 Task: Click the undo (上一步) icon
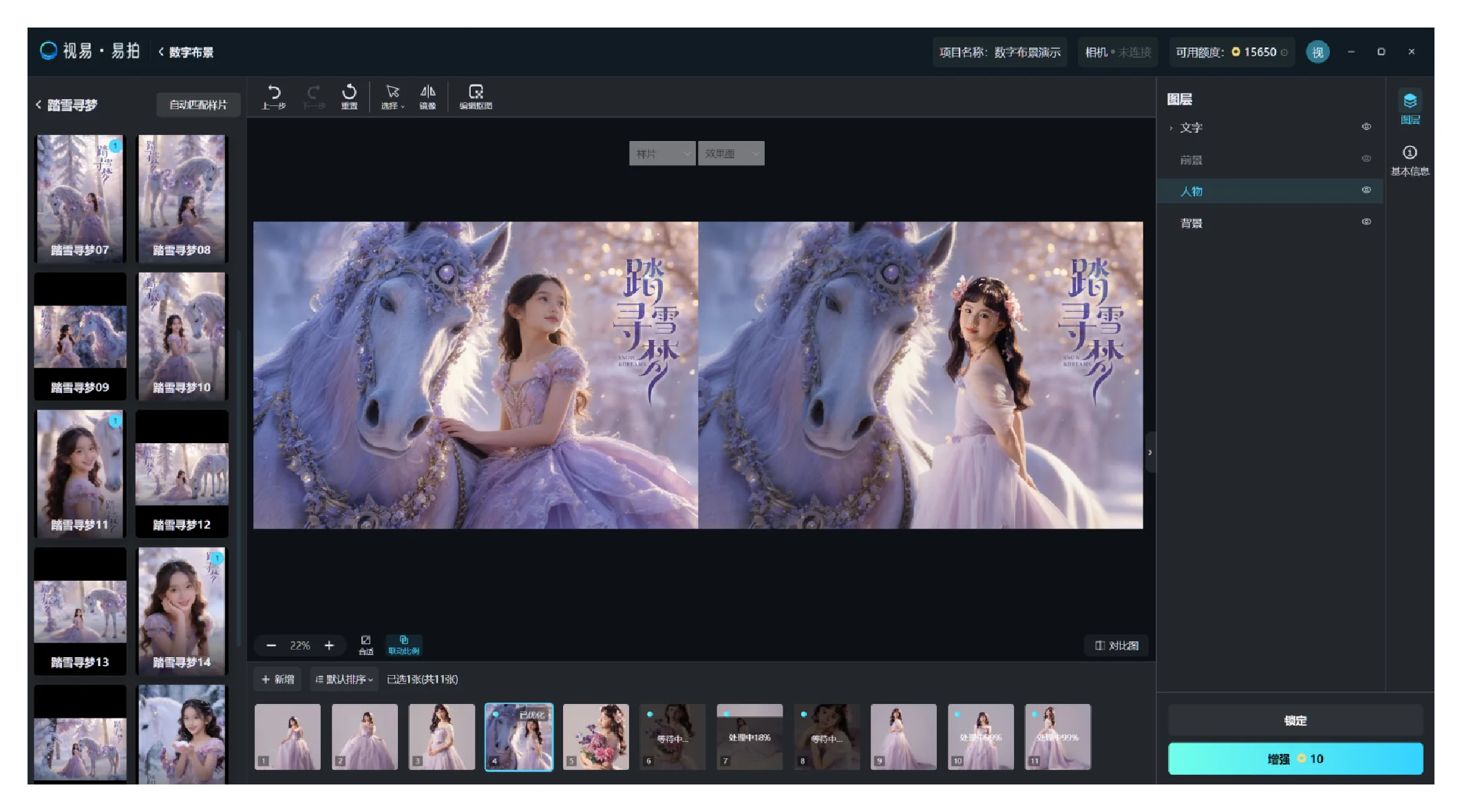click(274, 92)
